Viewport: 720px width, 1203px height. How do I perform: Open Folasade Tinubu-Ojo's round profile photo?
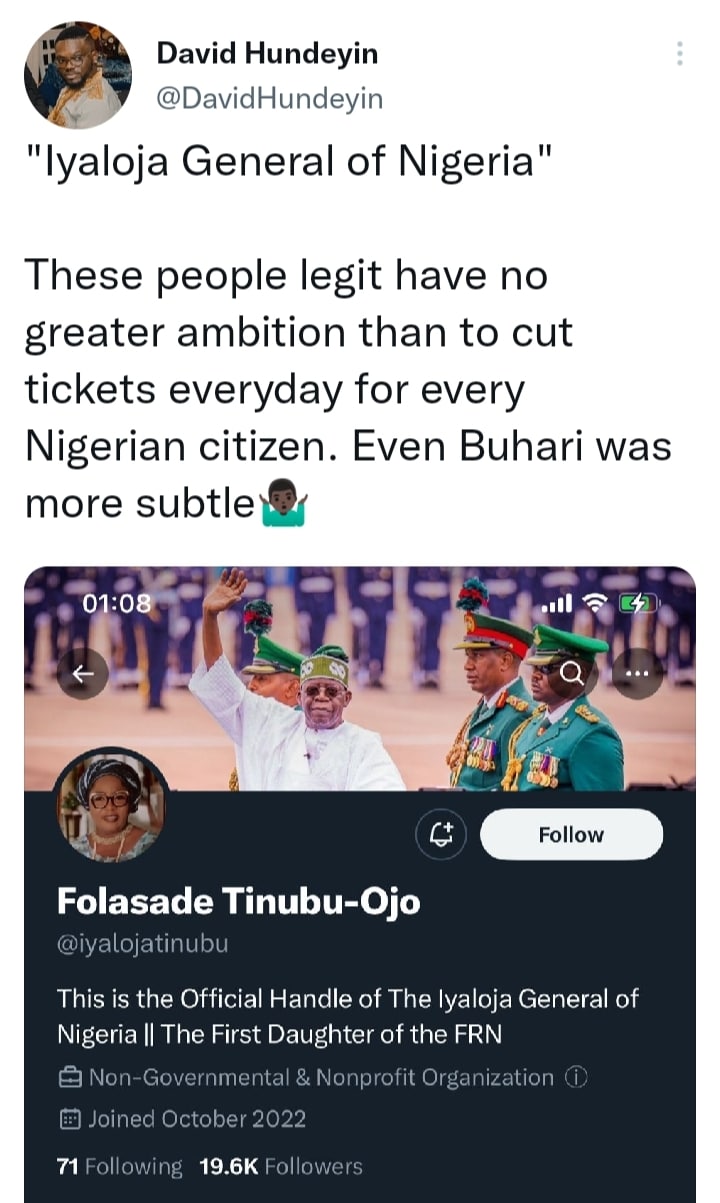[110, 805]
